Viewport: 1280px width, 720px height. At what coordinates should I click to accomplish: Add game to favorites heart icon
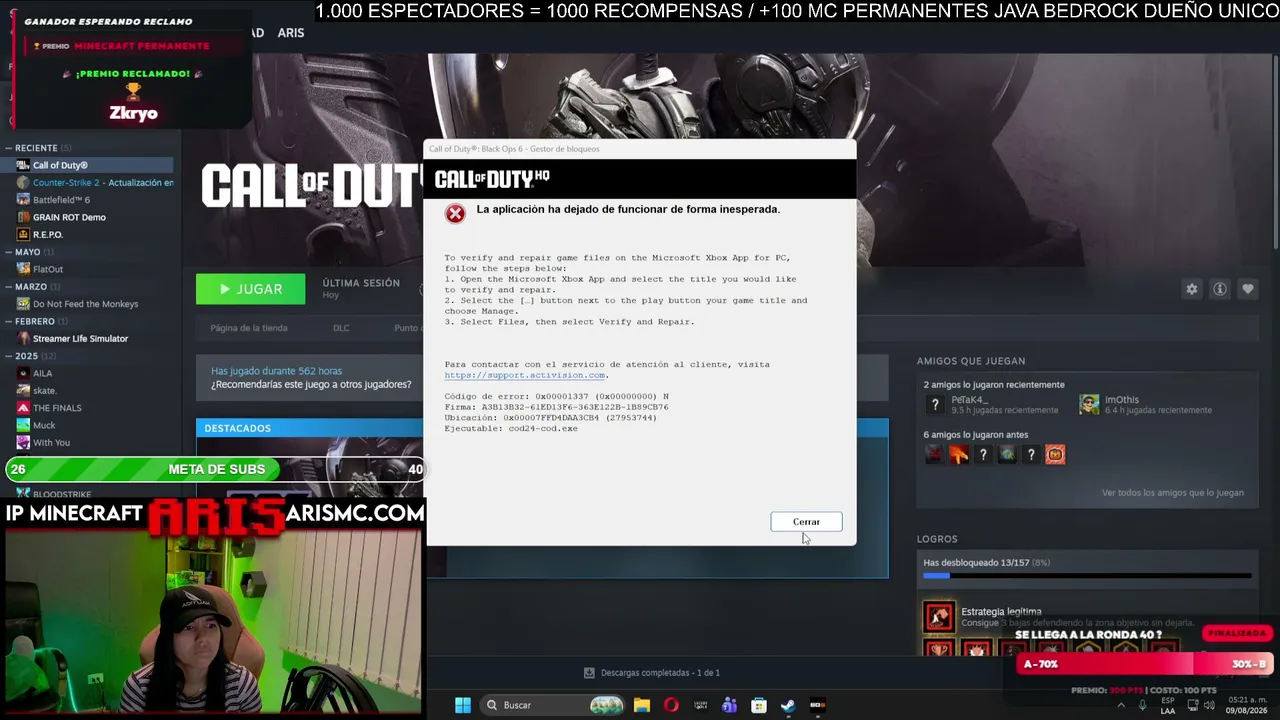[1248, 289]
